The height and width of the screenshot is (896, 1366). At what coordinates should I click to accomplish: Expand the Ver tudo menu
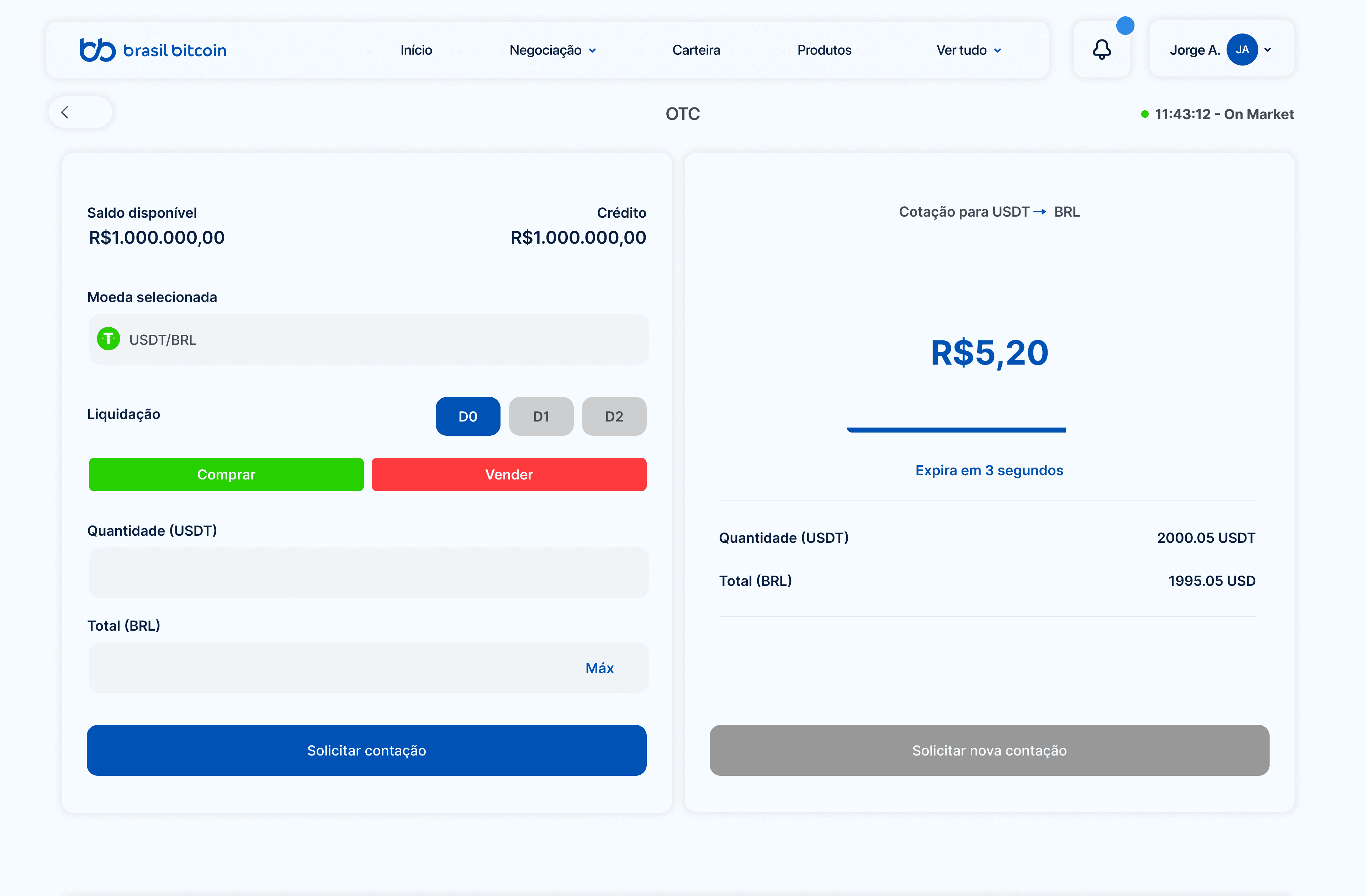pyautogui.click(x=968, y=51)
